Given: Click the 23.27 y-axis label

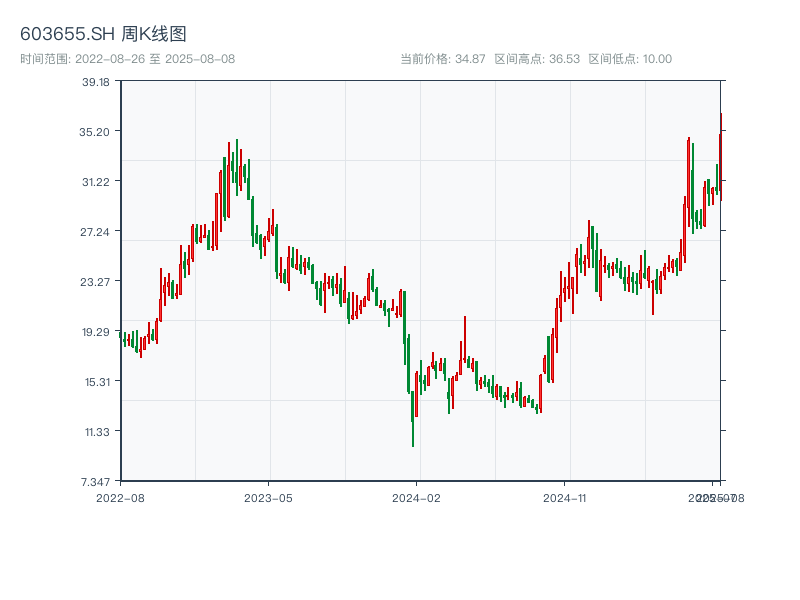Looking at the screenshot, I should point(96,282).
